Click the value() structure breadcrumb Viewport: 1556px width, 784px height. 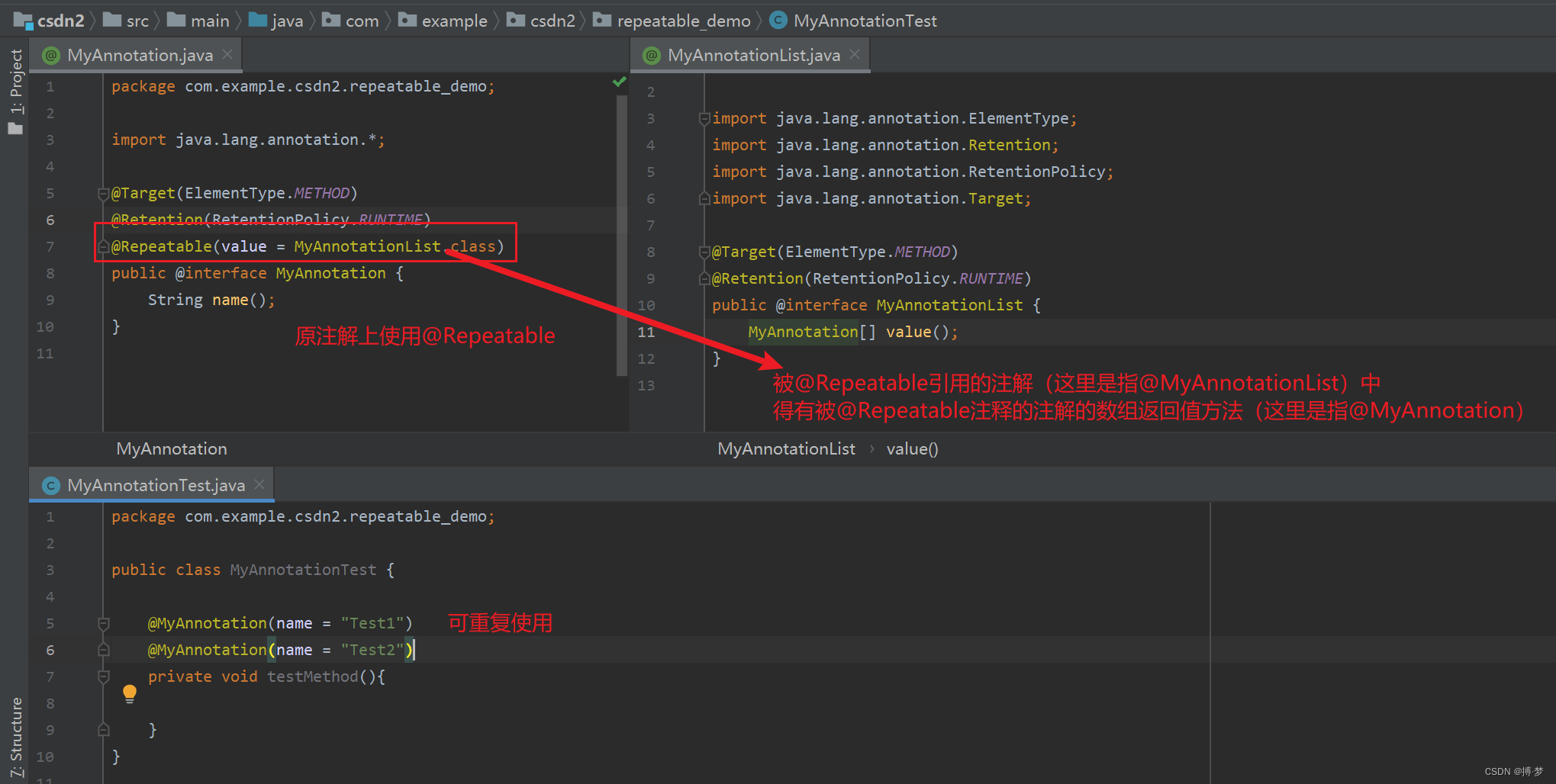(x=912, y=449)
